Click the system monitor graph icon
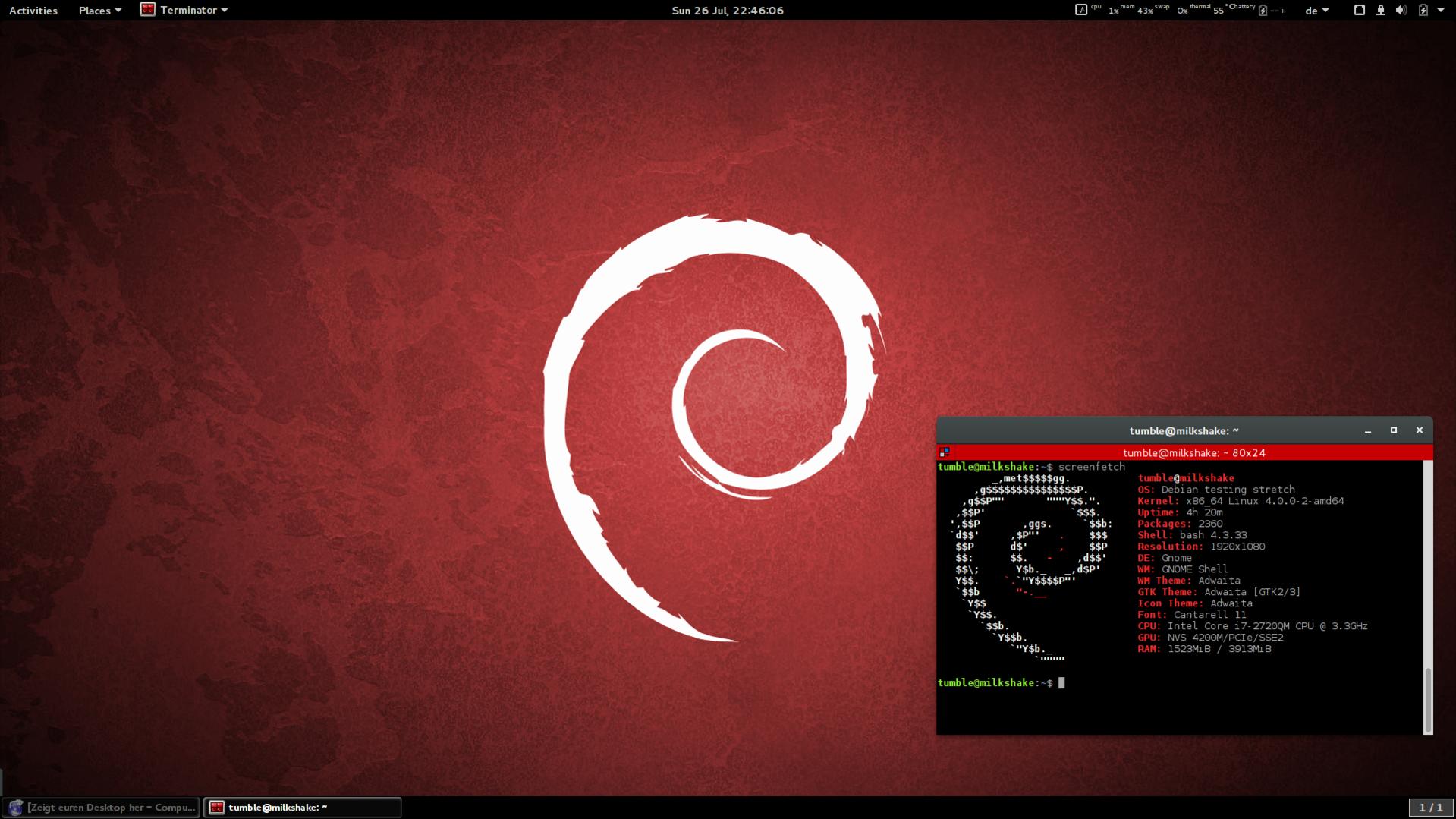1456x819 pixels. (x=1081, y=10)
